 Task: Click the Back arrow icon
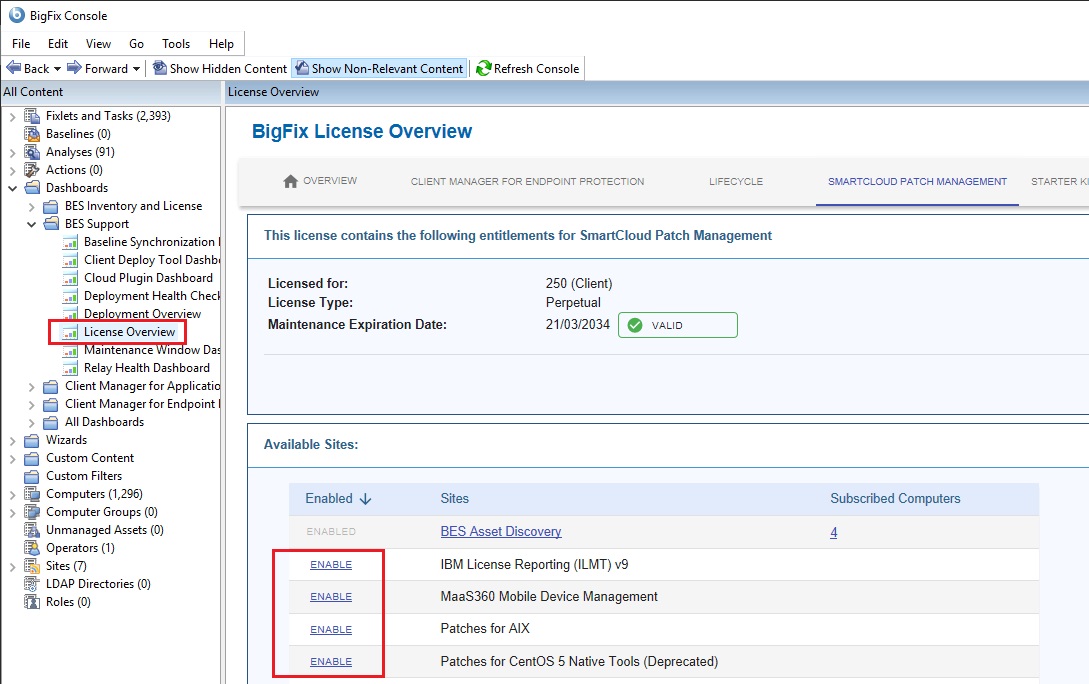pyautogui.click(x=13, y=67)
